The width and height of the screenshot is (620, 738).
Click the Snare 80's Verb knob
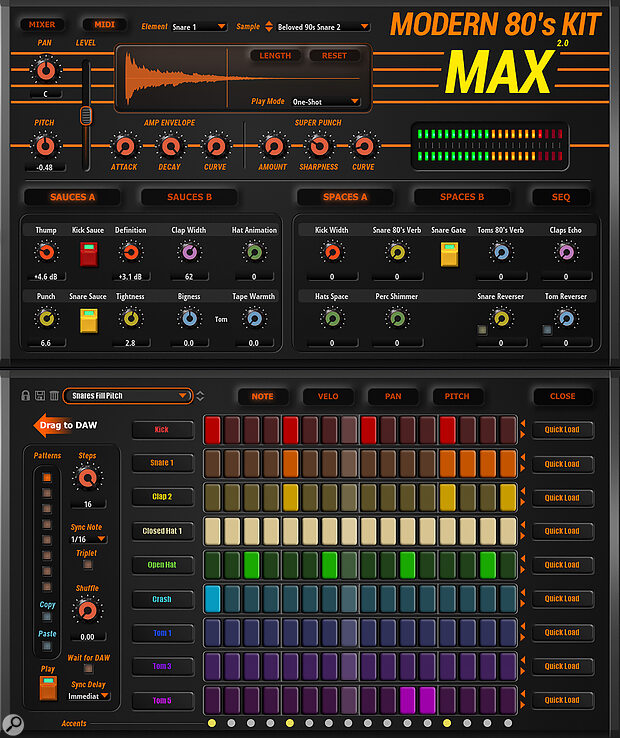[x=397, y=253]
